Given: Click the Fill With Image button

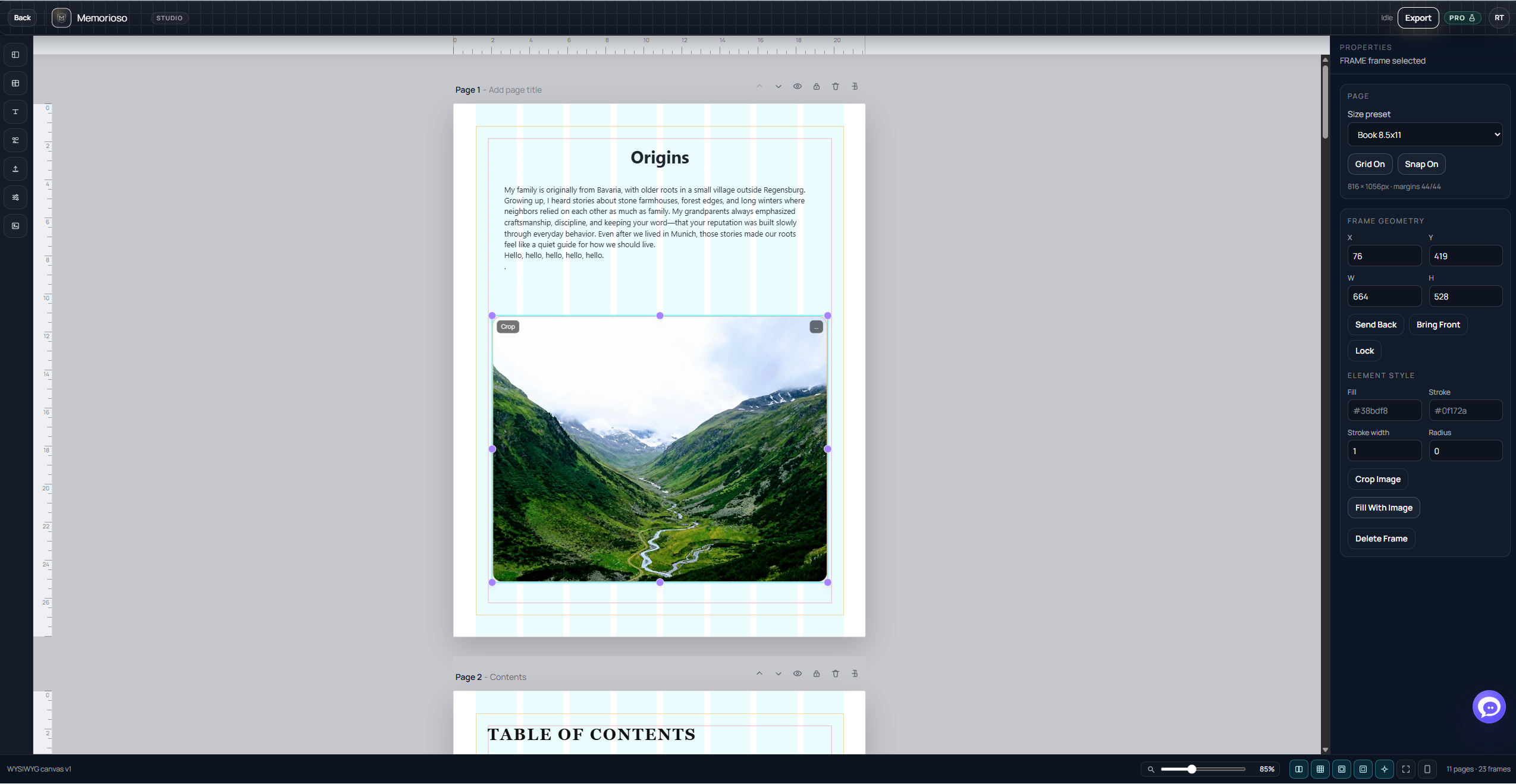Looking at the screenshot, I should click(1383, 508).
